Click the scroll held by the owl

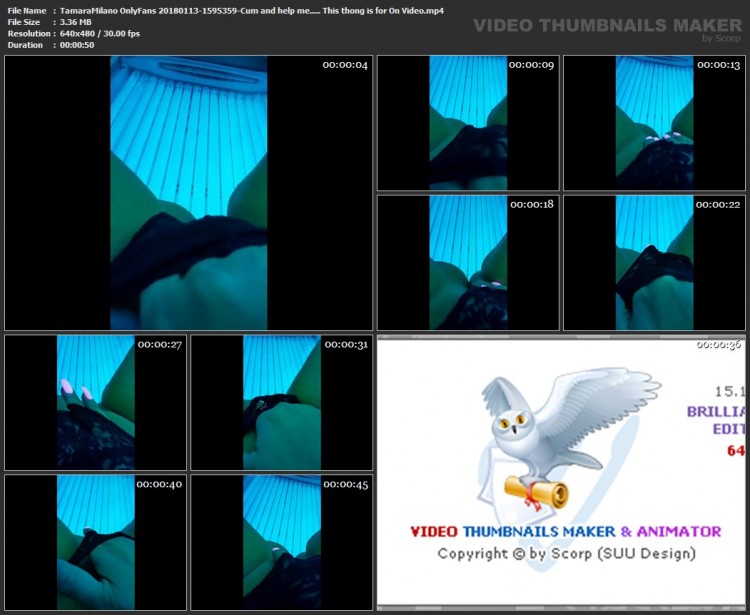coord(536,489)
